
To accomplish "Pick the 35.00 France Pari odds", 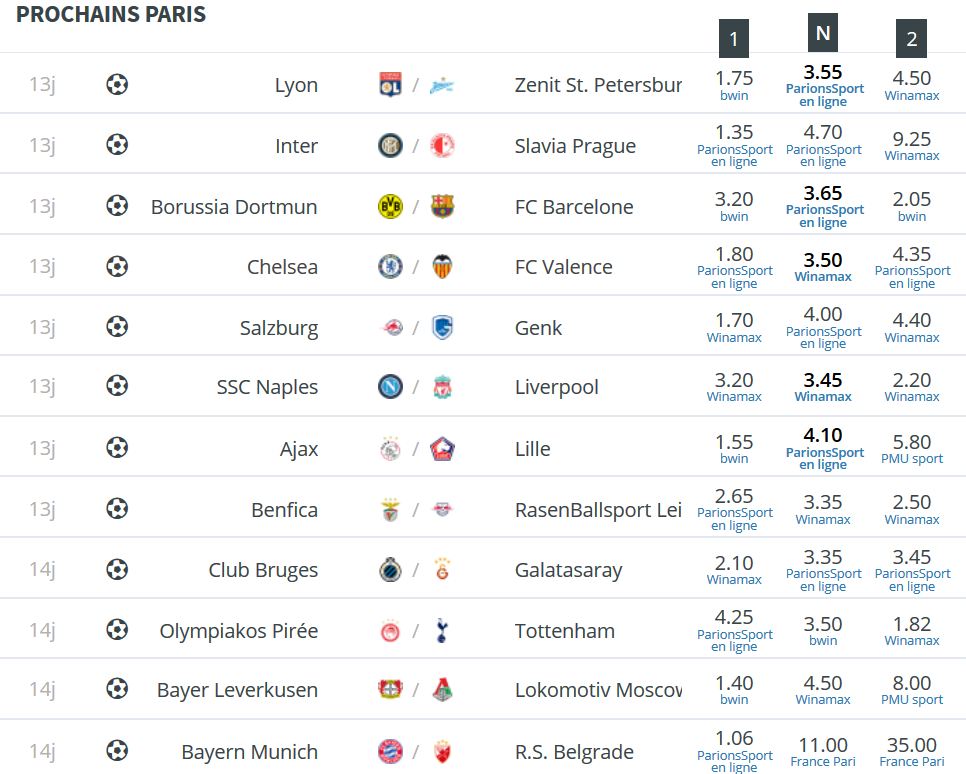I will 912,752.
